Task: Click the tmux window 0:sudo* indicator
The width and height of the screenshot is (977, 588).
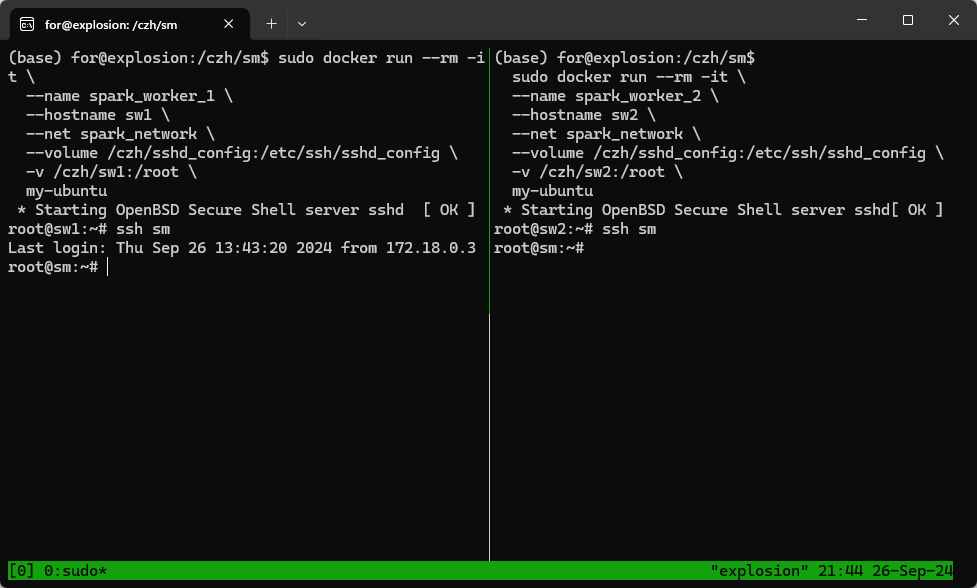Action: 75,571
